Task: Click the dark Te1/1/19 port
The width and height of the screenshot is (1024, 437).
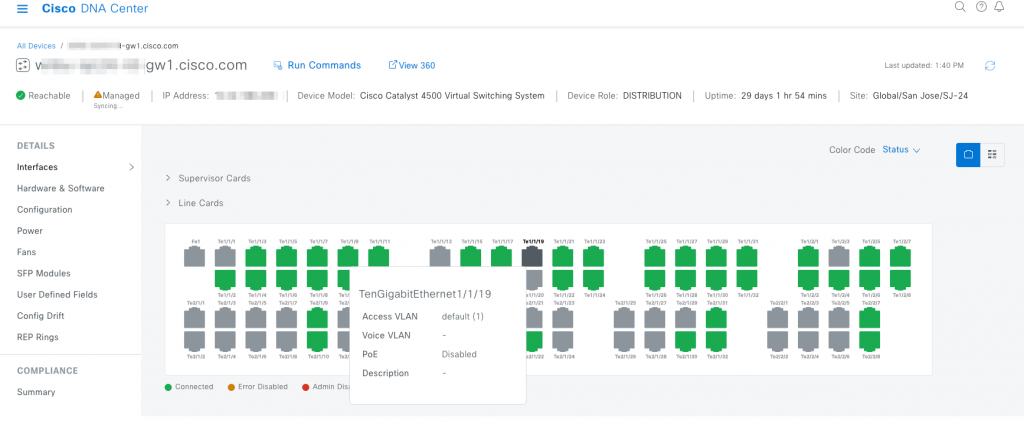Action: pos(532,257)
